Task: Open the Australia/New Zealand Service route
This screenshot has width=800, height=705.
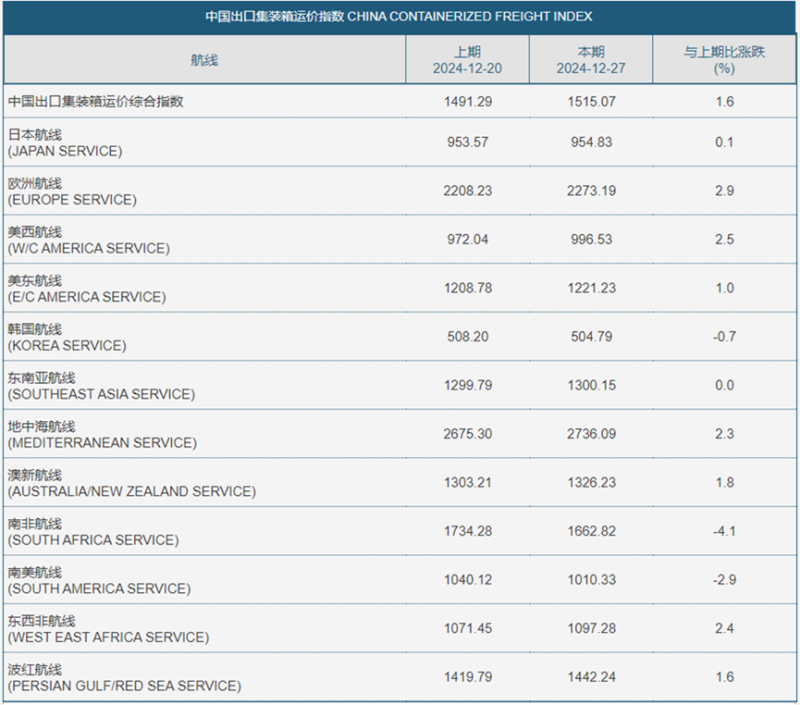Action: [131, 483]
